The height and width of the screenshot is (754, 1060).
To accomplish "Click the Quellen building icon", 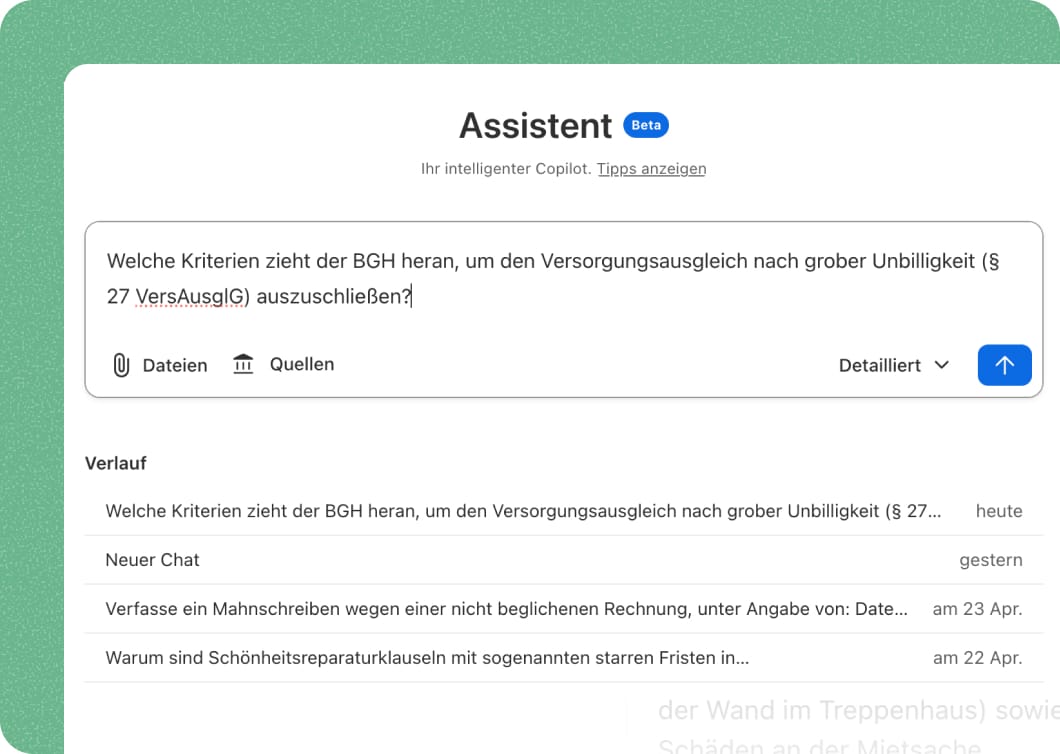I will (243, 364).
